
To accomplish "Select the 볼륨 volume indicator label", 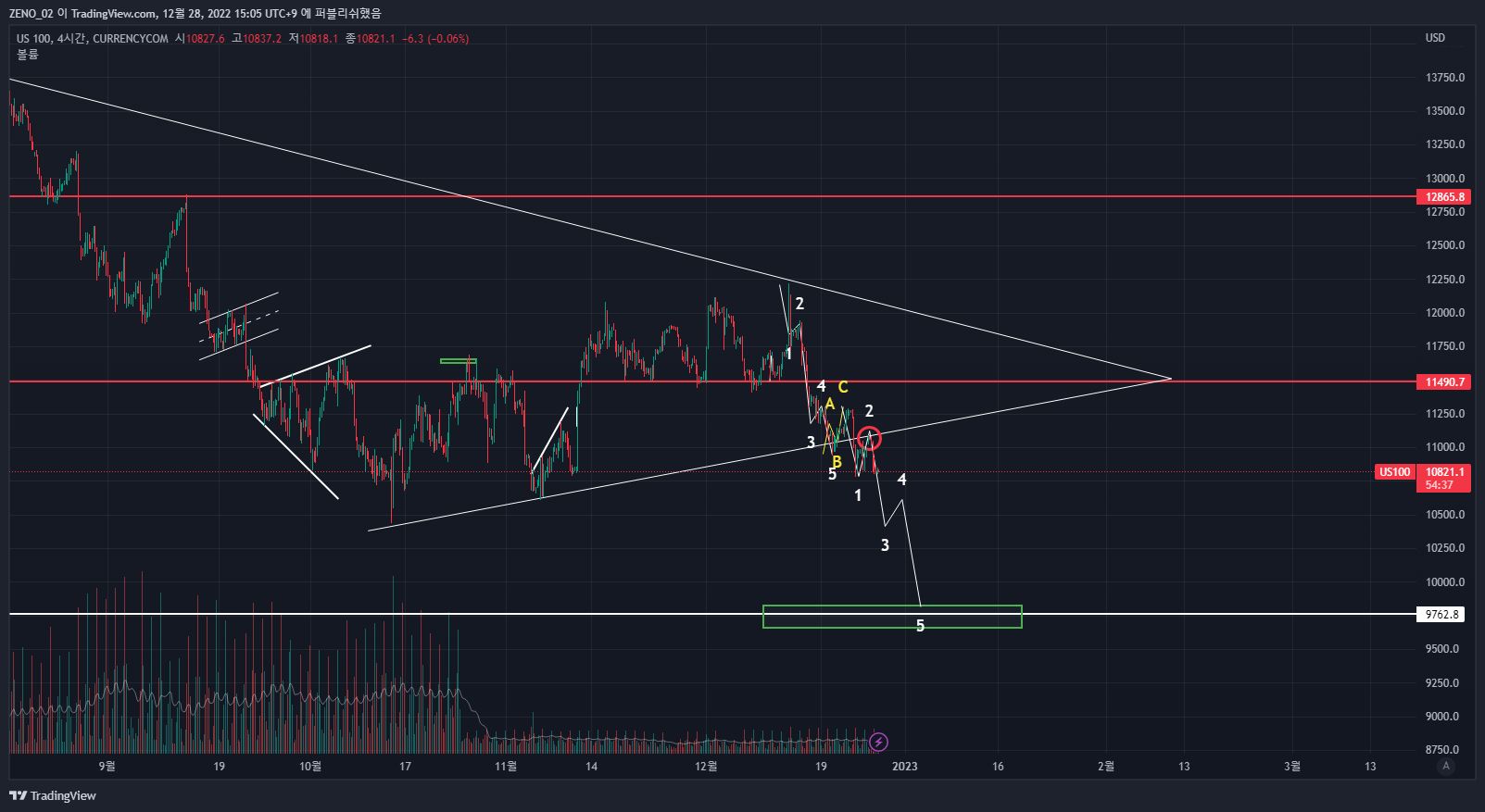I will click(28, 55).
